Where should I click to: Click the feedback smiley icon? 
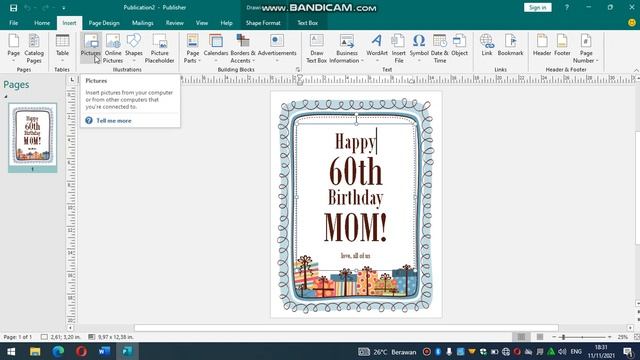click(x=631, y=23)
